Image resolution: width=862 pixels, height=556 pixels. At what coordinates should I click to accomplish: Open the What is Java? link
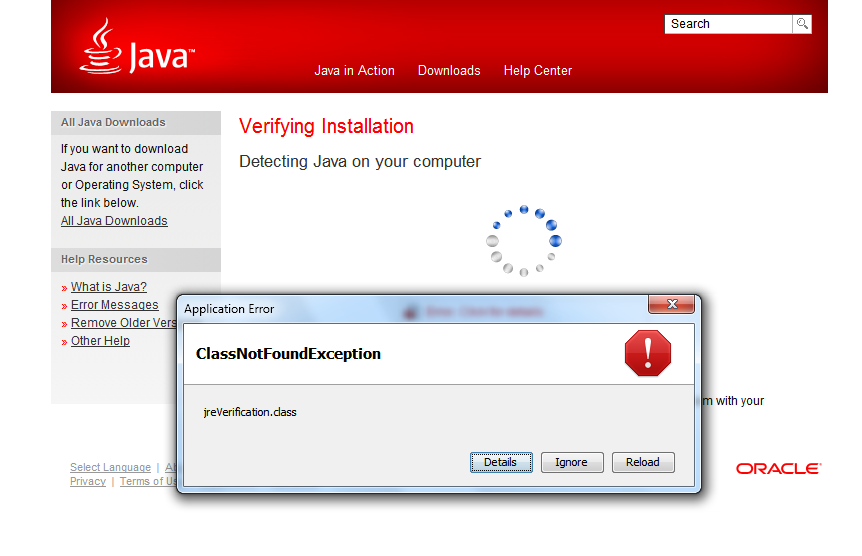pos(109,287)
